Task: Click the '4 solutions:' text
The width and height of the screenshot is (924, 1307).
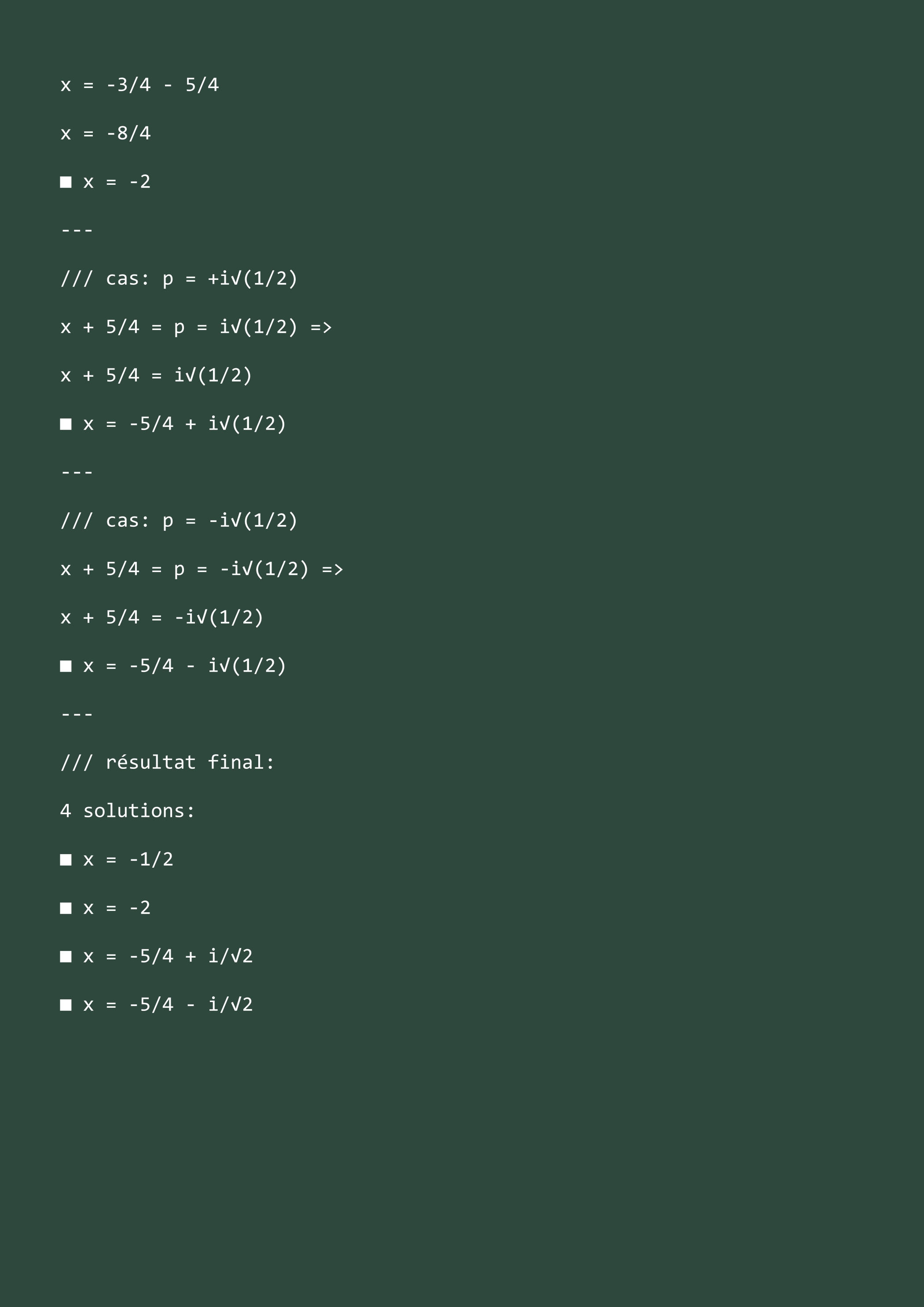Action: 128,811
